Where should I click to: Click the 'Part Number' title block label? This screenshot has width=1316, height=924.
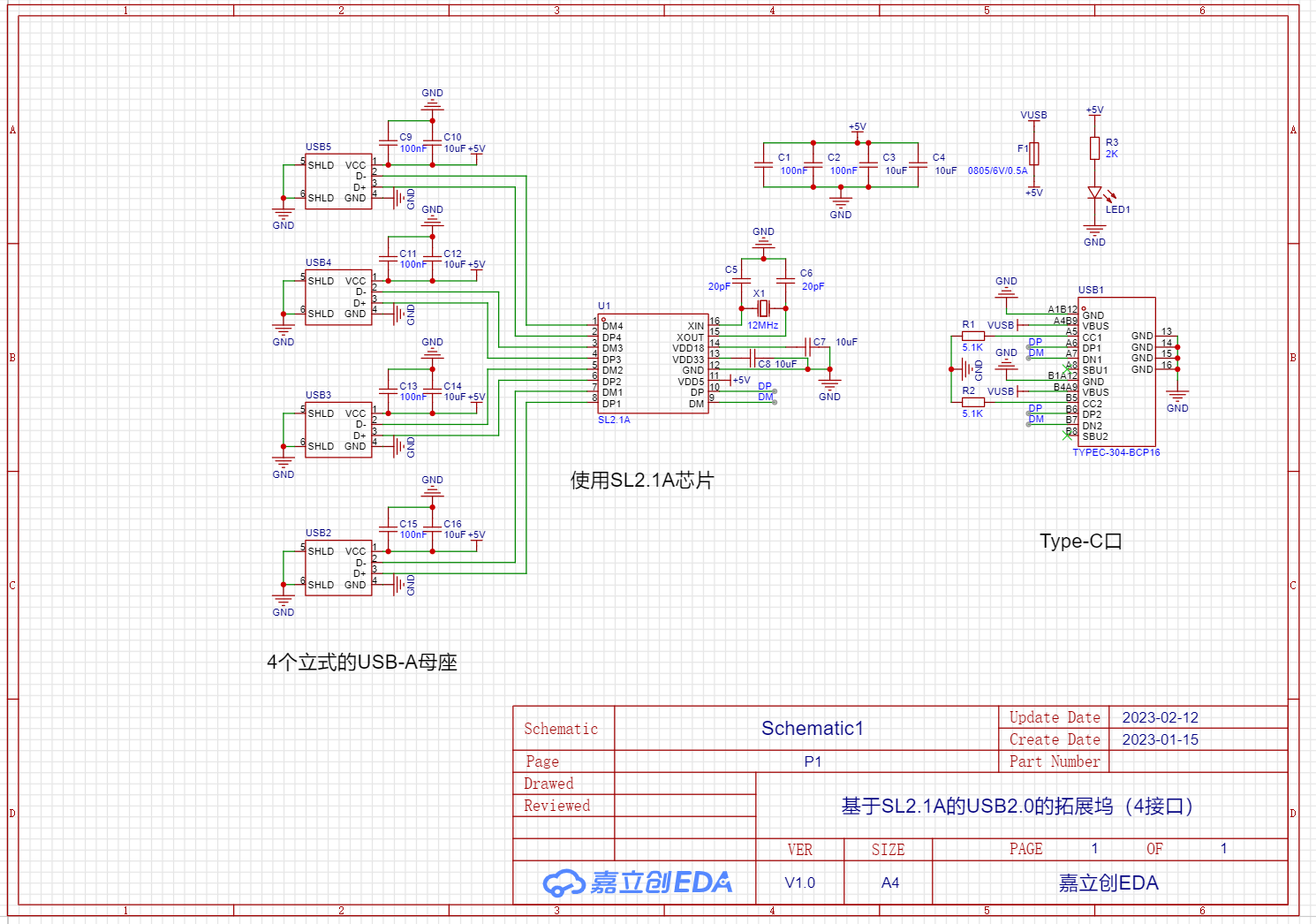pyautogui.click(x=1055, y=761)
